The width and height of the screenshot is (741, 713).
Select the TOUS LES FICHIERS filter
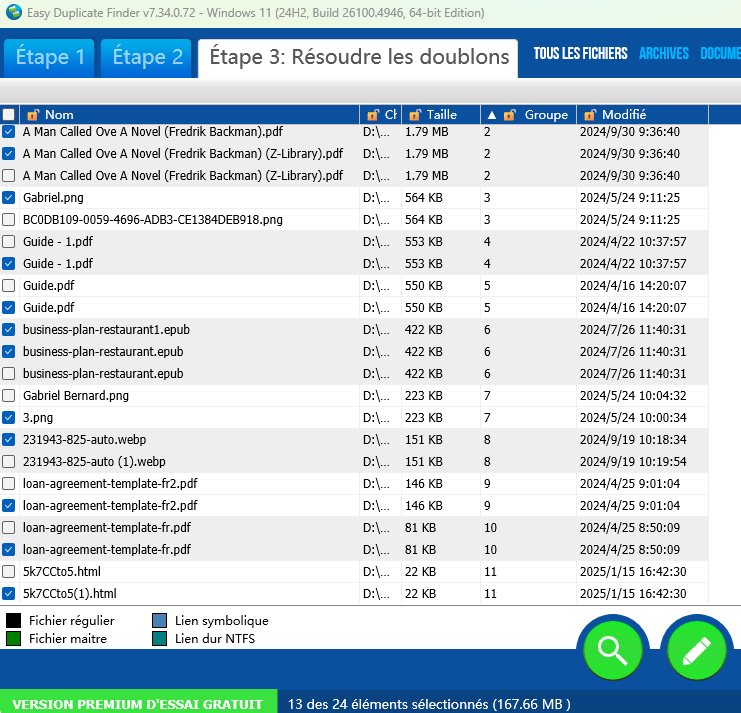coord(580,53)
